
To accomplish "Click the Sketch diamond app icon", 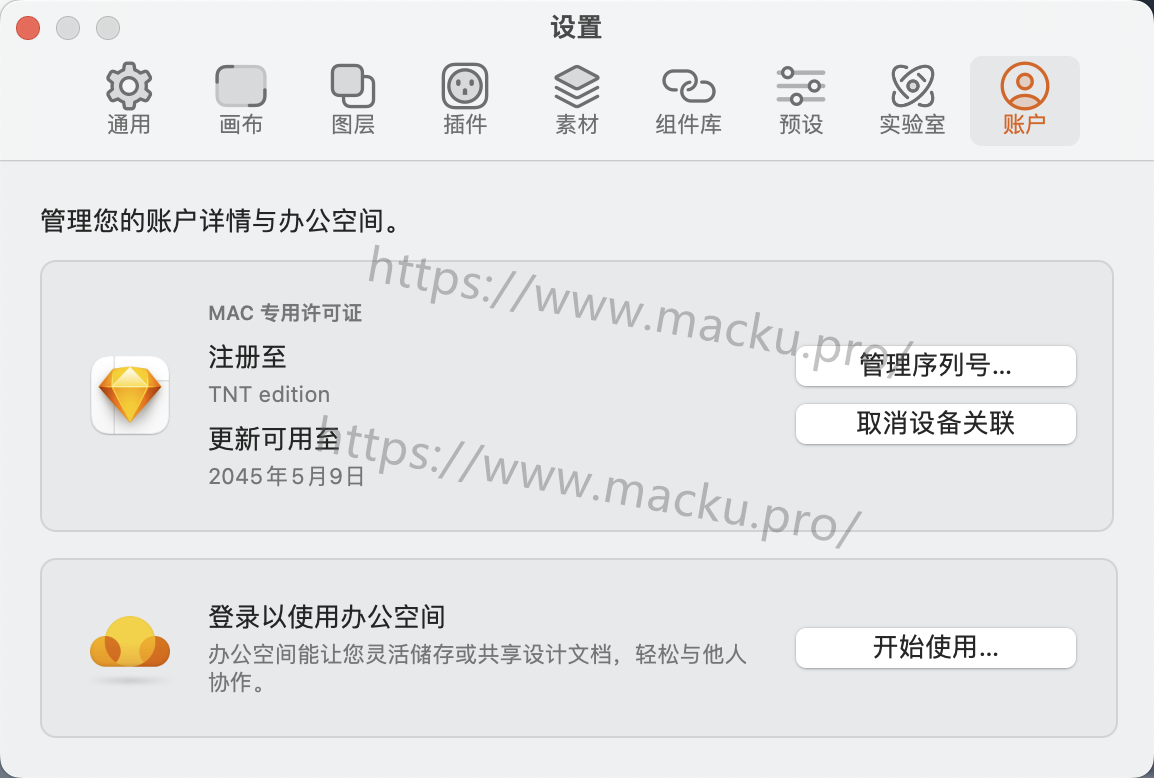I will 130,395.
